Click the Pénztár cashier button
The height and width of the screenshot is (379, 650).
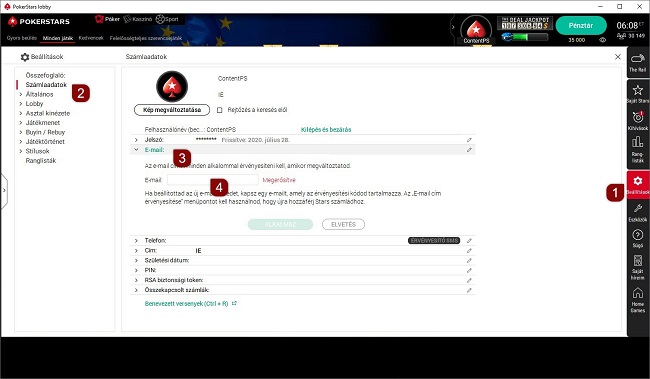coord(581,26)
